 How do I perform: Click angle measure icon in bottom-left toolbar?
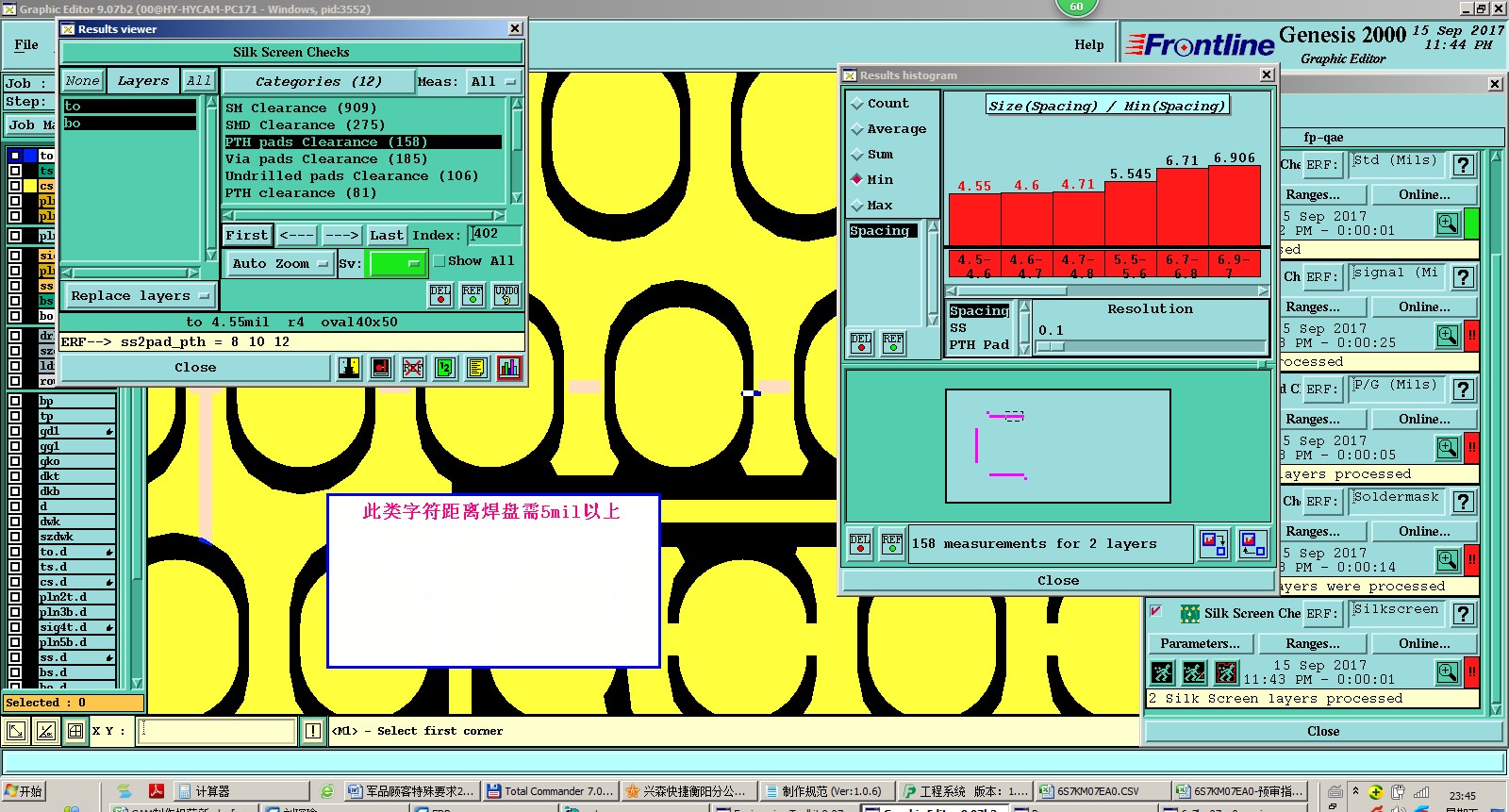pos(46,731)
